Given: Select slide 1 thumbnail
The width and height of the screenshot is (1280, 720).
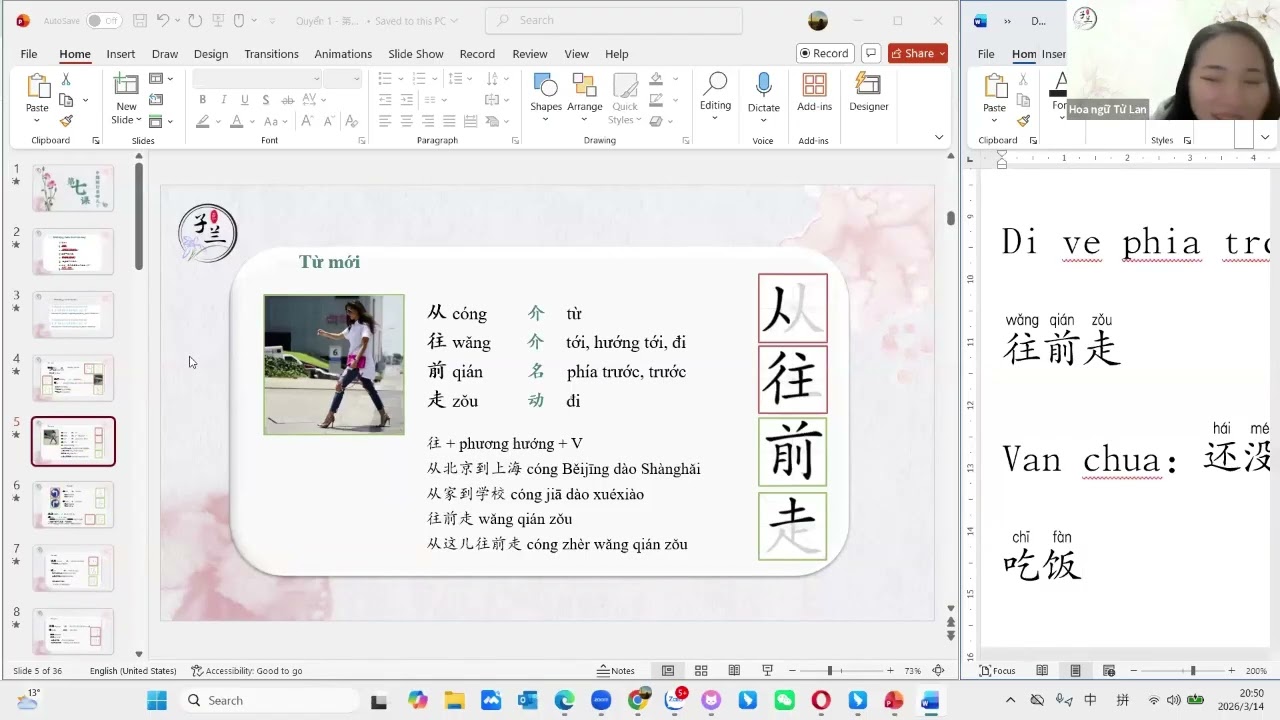Looking at the screenshot, I should click(73, 188).
